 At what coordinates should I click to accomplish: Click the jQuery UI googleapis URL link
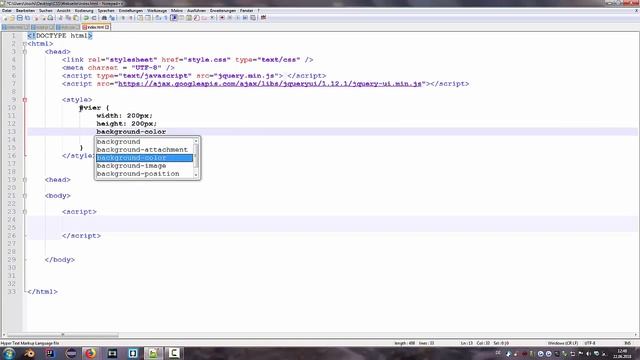point(270,84)
